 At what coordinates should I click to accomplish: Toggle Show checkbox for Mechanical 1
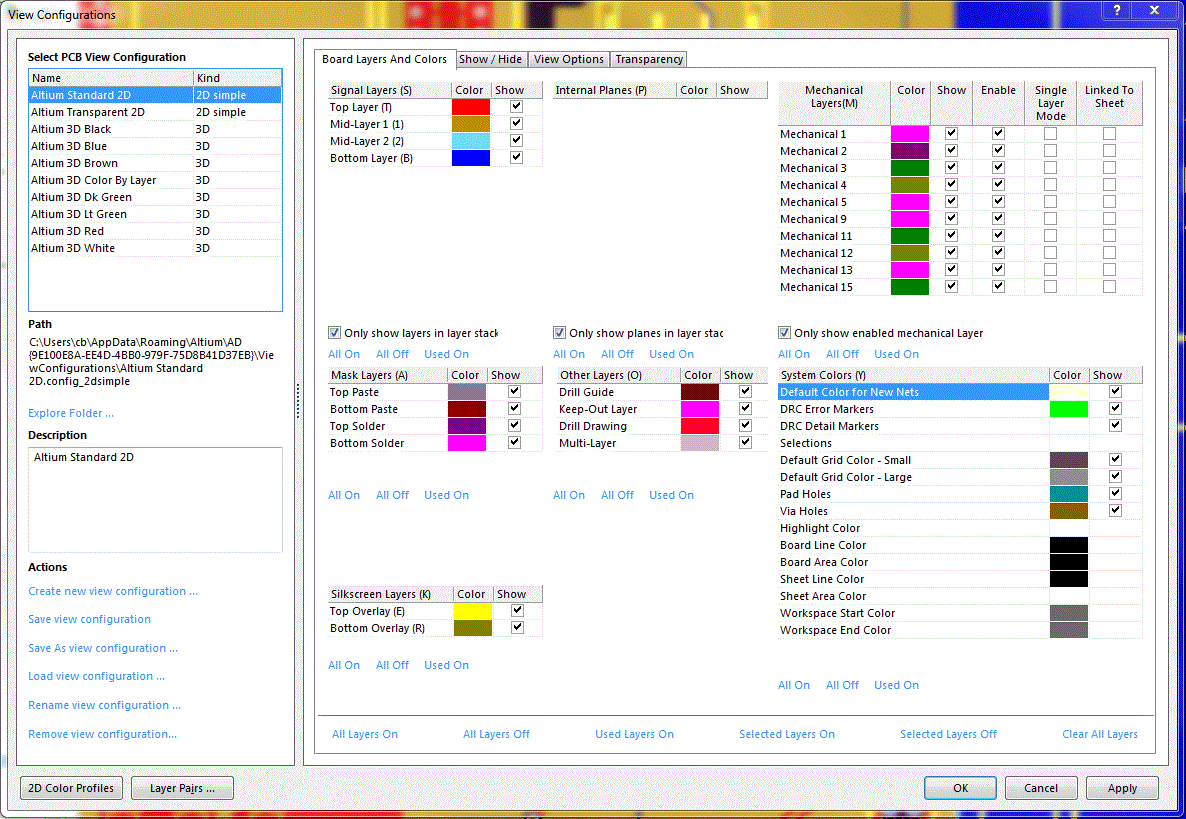click(x=952, y=133)
